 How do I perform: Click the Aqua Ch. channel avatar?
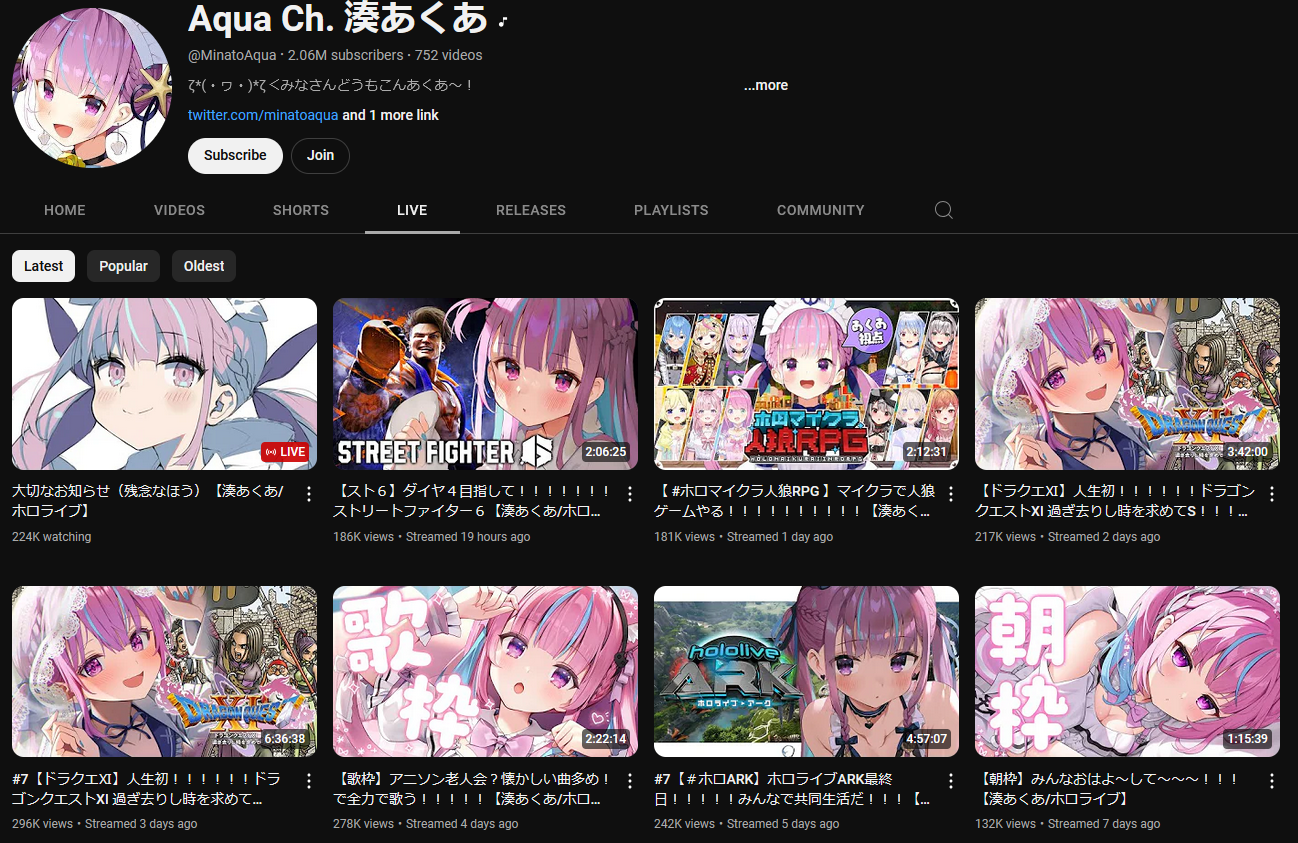[92, 88]
